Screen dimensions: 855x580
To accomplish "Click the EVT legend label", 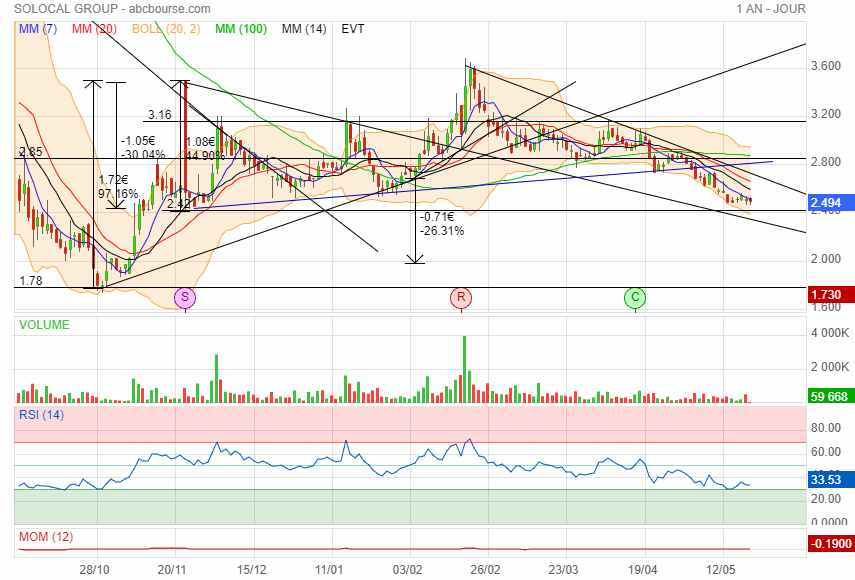I will [x=353, y=29].
